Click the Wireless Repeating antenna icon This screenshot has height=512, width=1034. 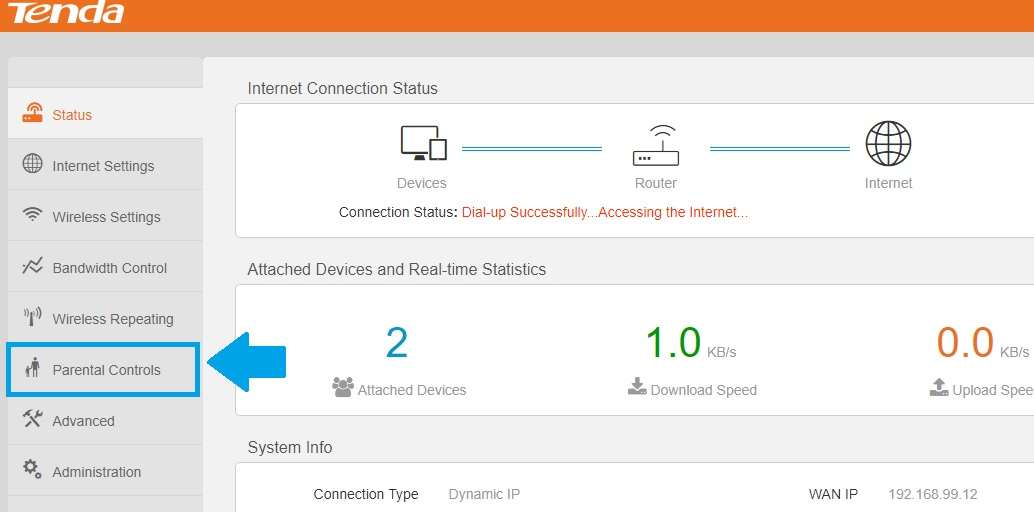32,317
